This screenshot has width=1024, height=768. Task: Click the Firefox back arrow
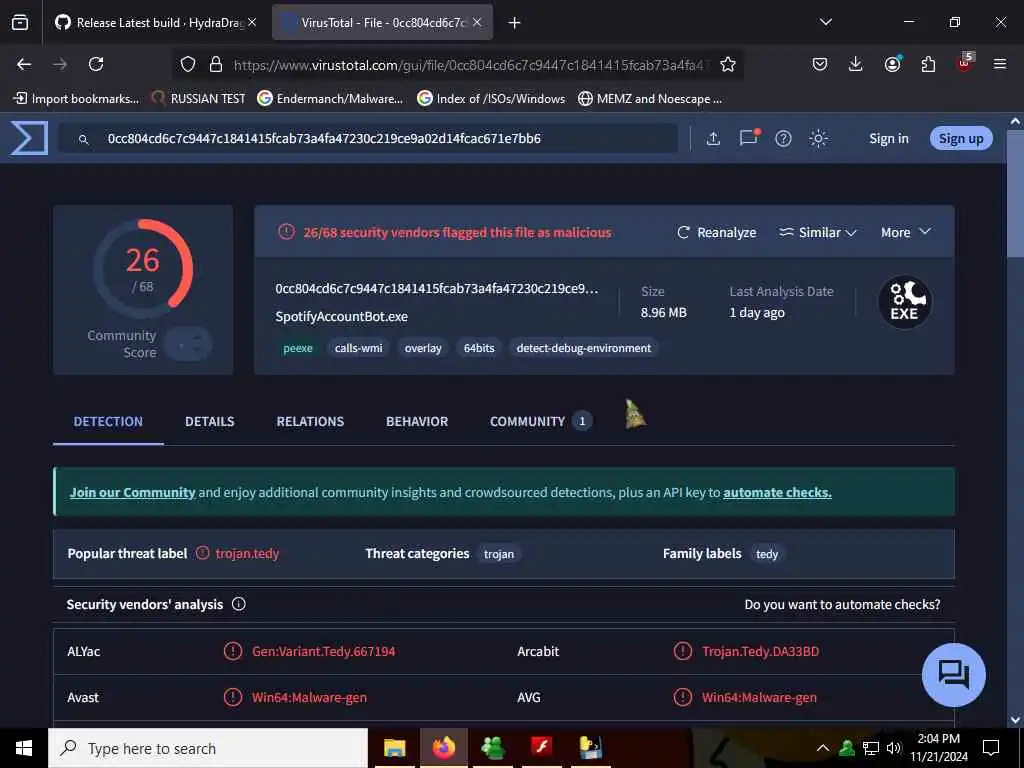24,64
